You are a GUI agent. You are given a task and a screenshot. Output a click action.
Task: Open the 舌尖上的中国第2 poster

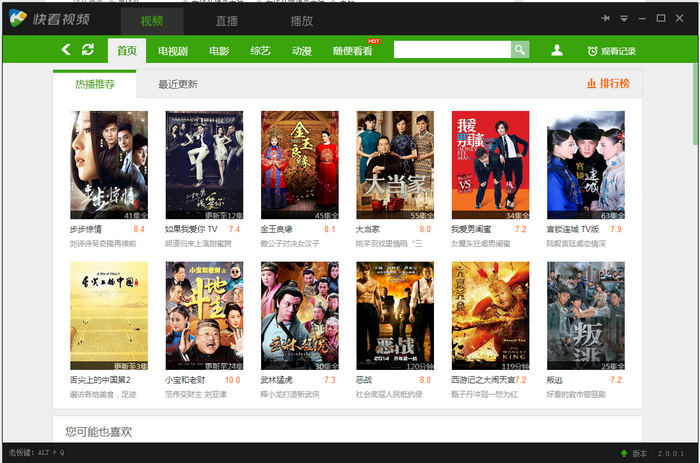109,316
